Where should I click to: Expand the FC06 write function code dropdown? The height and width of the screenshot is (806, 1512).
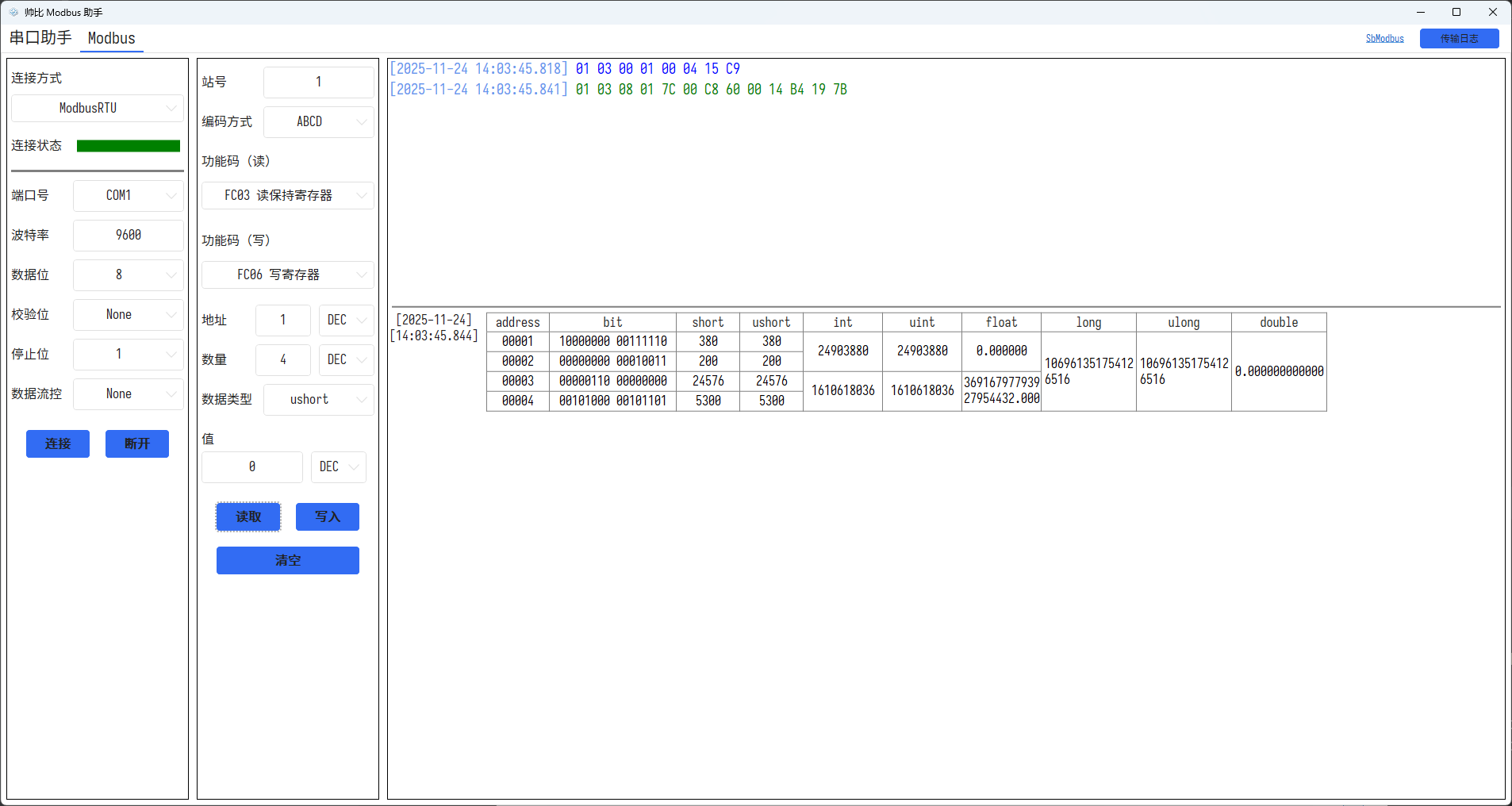287,274
